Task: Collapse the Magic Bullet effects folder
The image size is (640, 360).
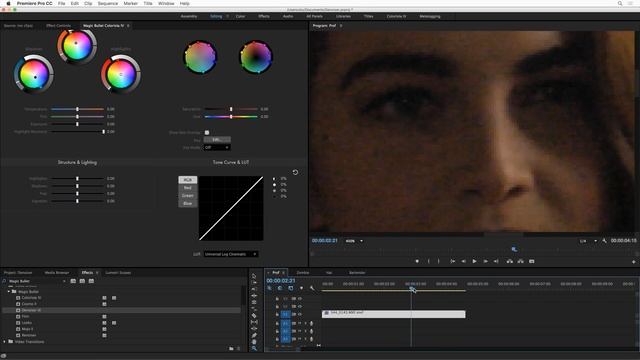Action: tap(9, 292)
